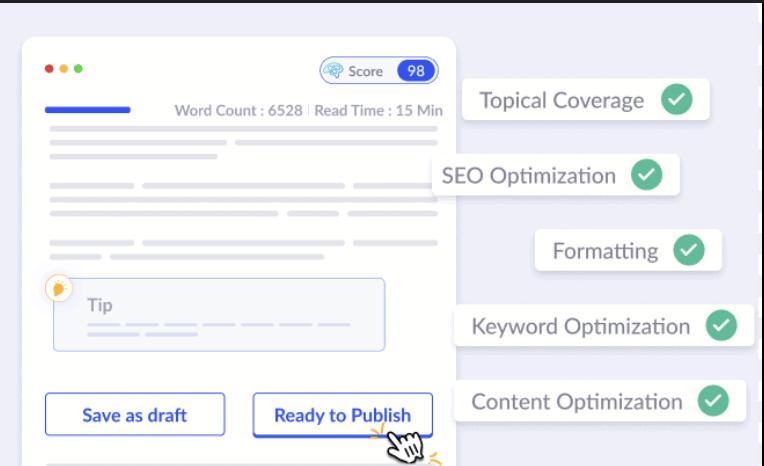
Task: Click the blue progress bar
Action: click(87, 109)
